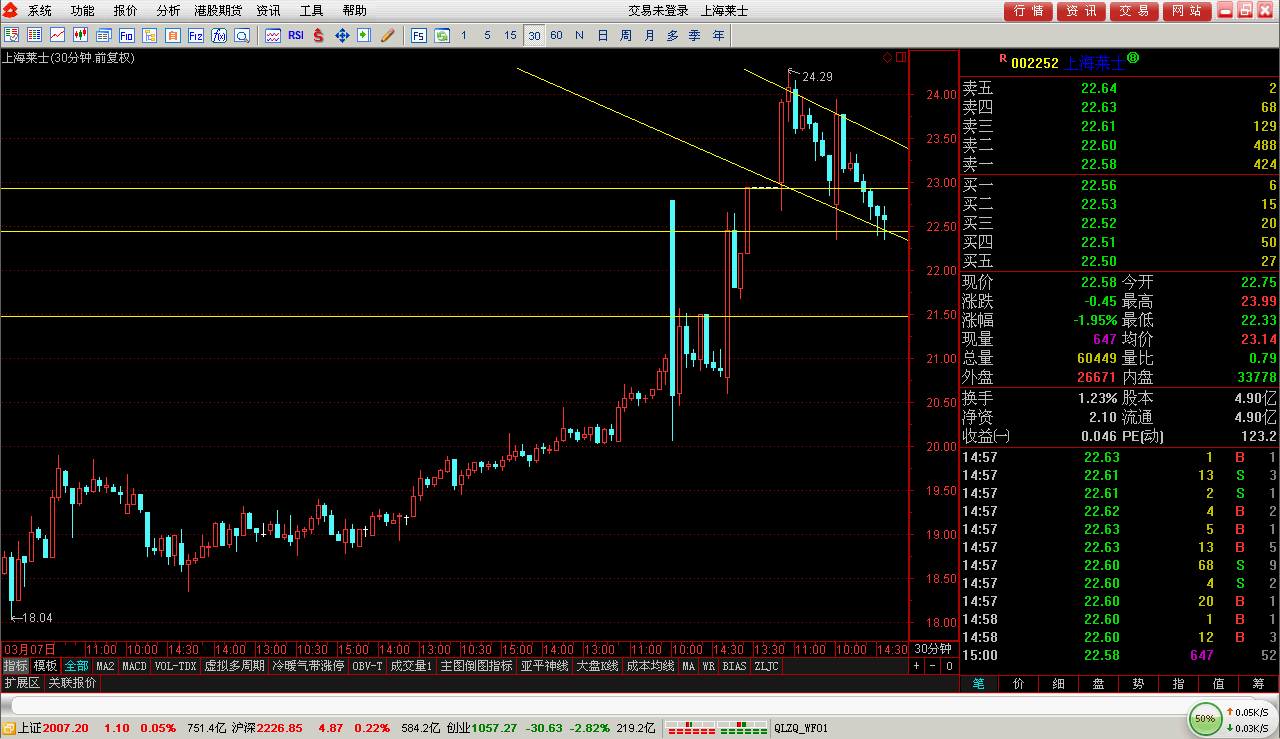Click the 资讯 red button at top right
Screen dimensions: 1280x739
click(1081, 11)
